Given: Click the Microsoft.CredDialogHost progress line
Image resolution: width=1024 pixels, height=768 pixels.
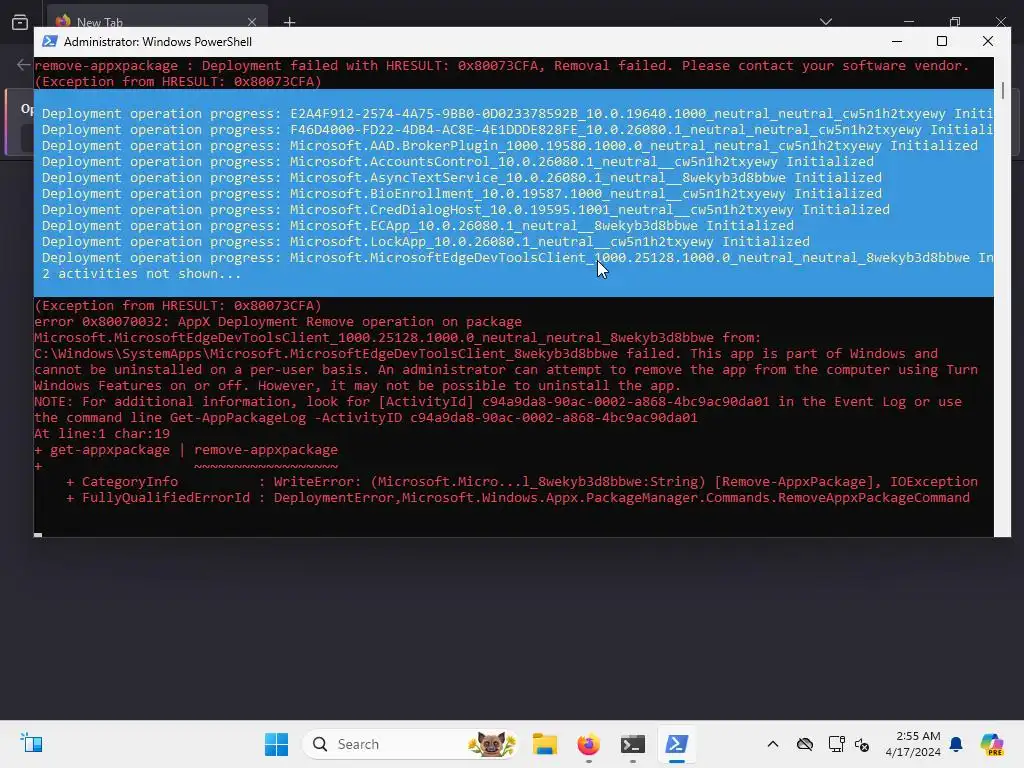Looking at the screenshot, I should tap(466, 210).
